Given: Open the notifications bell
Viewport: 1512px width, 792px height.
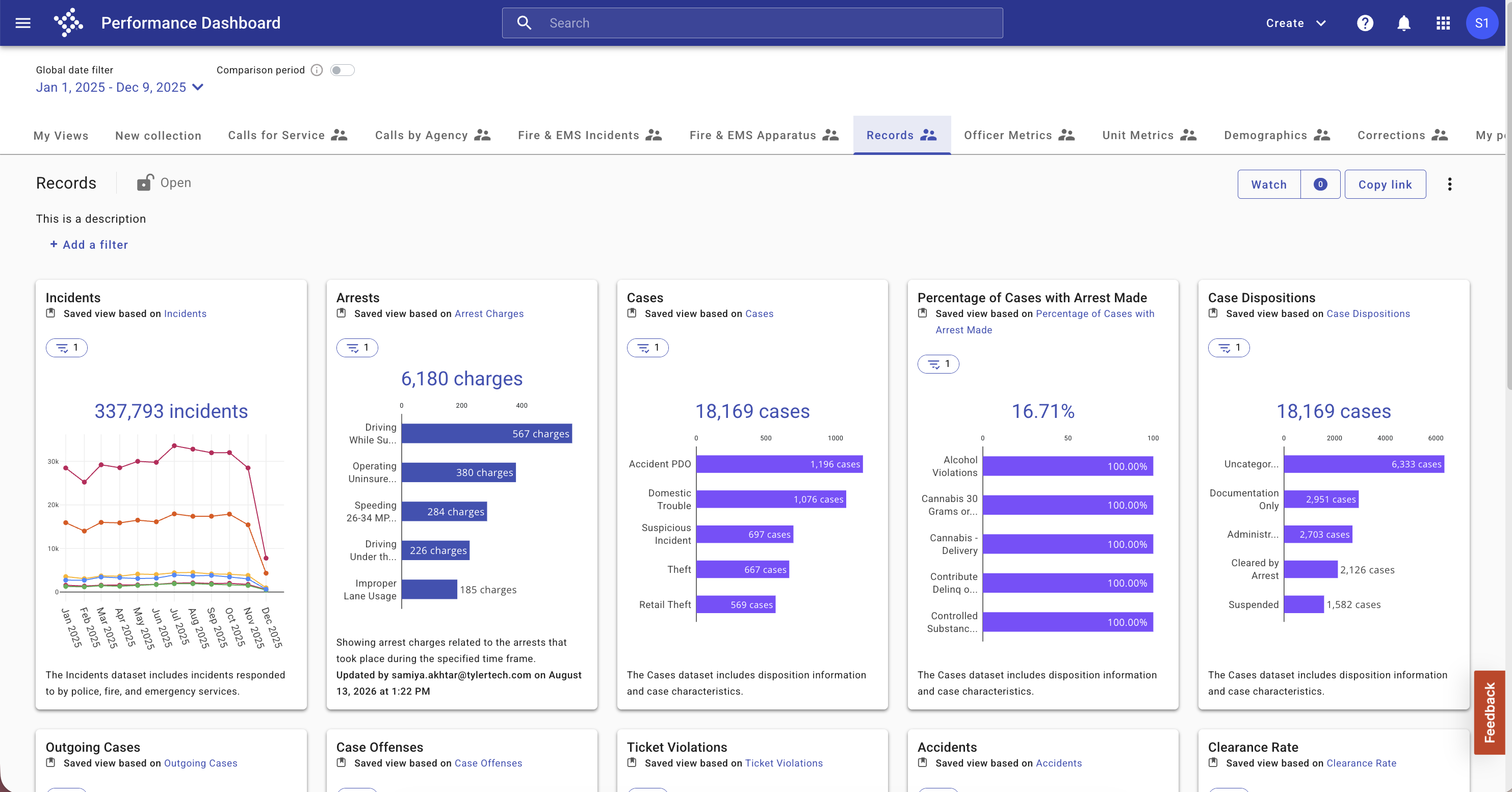Looking at the screenshot, I should click(1403, 23).
